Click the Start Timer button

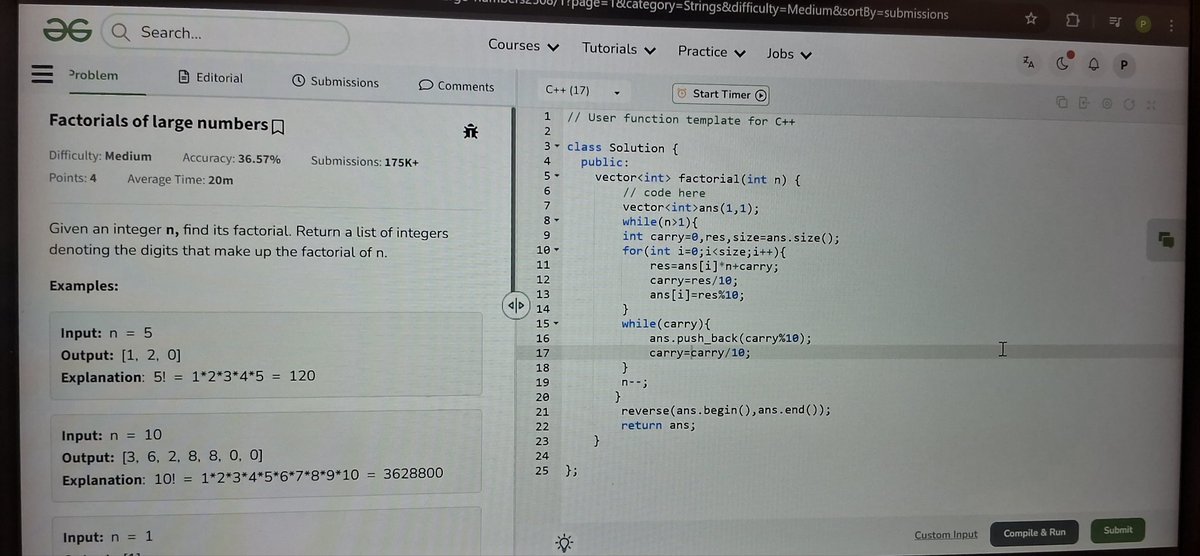point(721,94)
